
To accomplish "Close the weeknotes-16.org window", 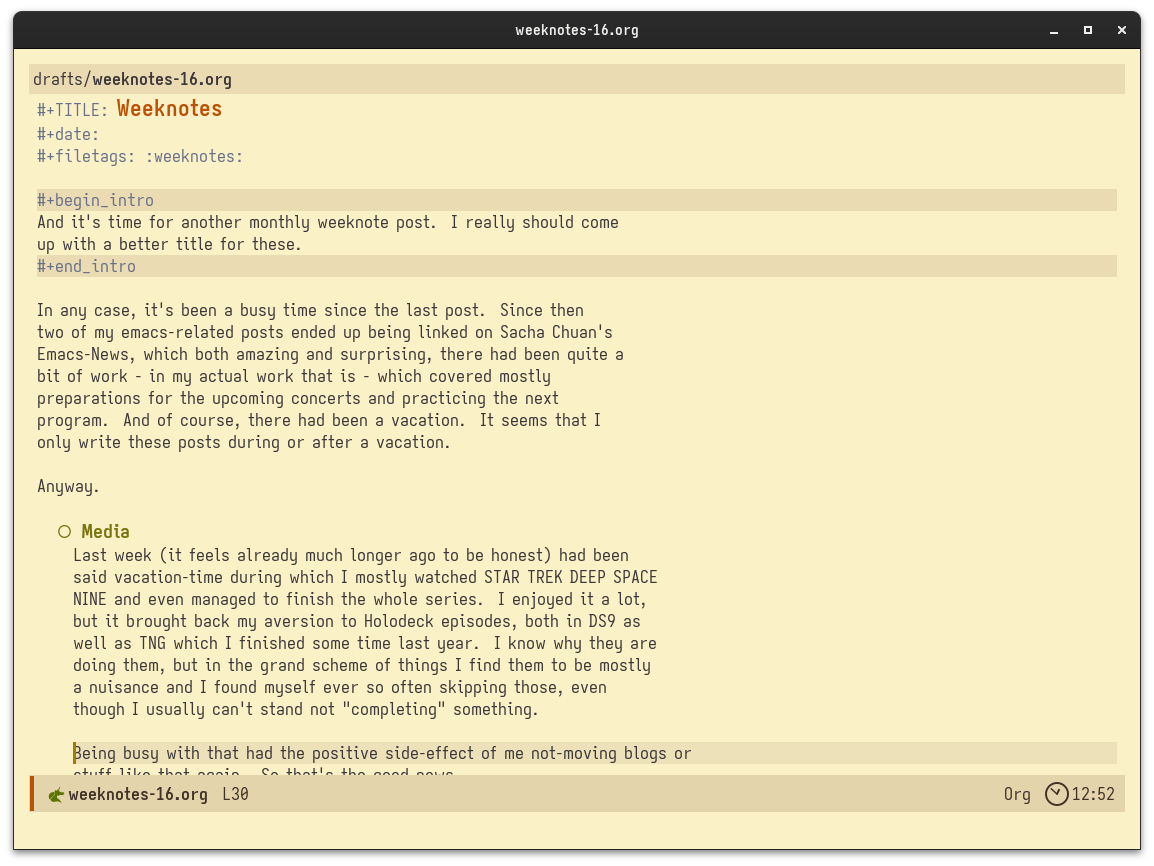I will coord(1122,30).
